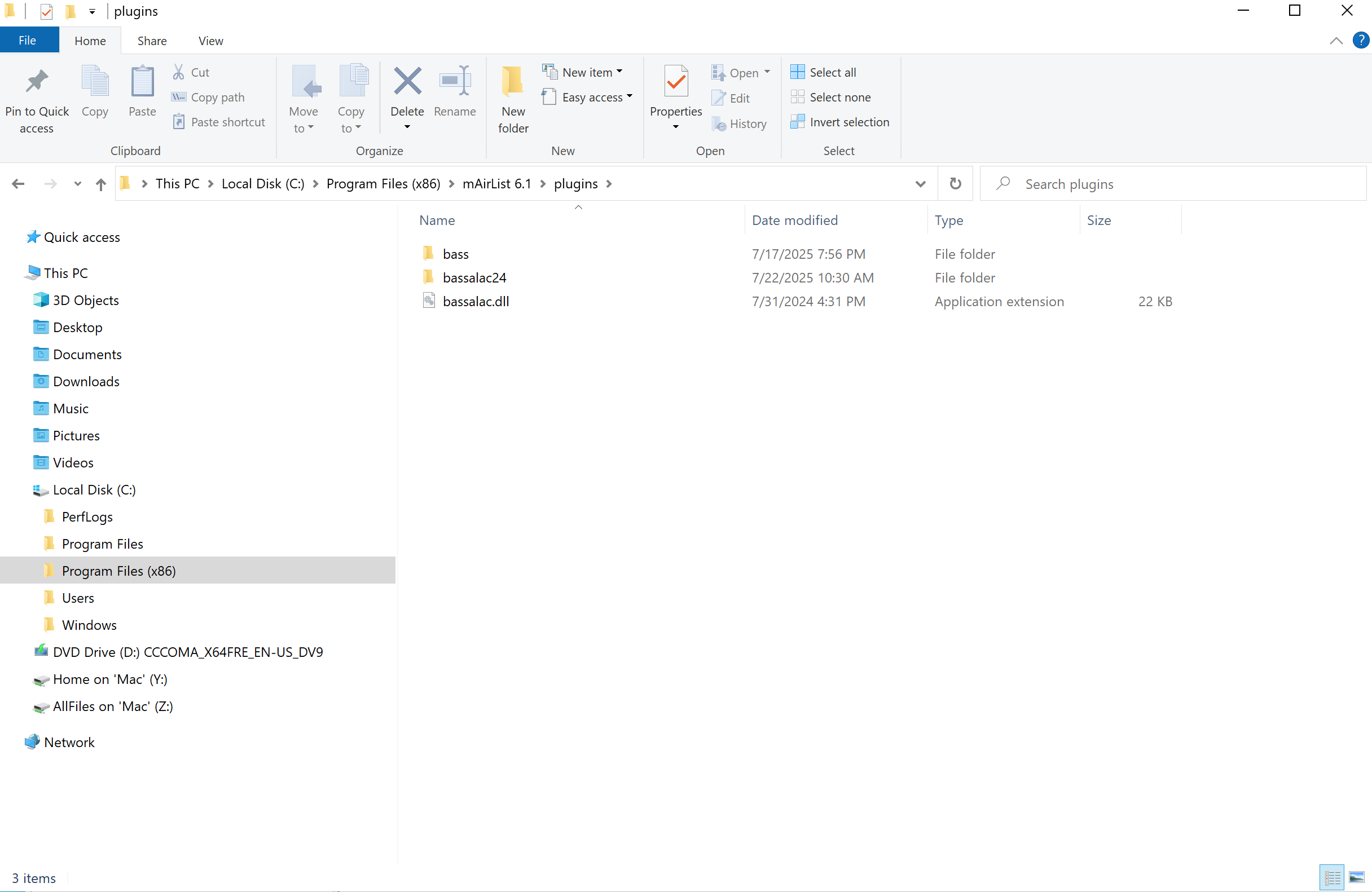This screenshot has height=892, width=1372.
Task: Click the Edit ribbon command
Action: click(x=731, y=98)
